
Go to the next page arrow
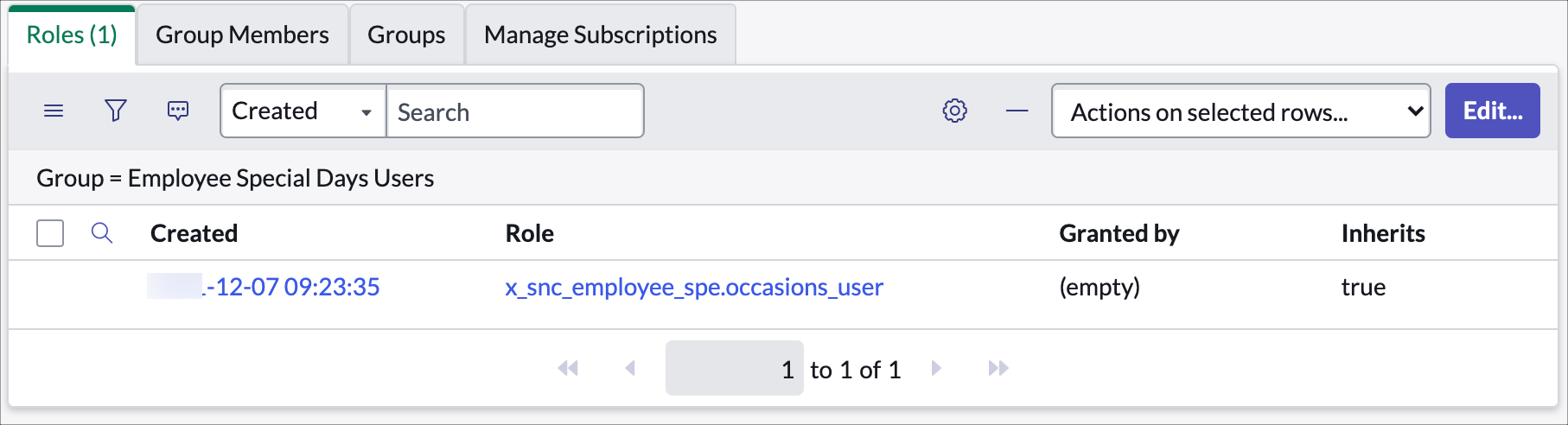coord(936,368)
